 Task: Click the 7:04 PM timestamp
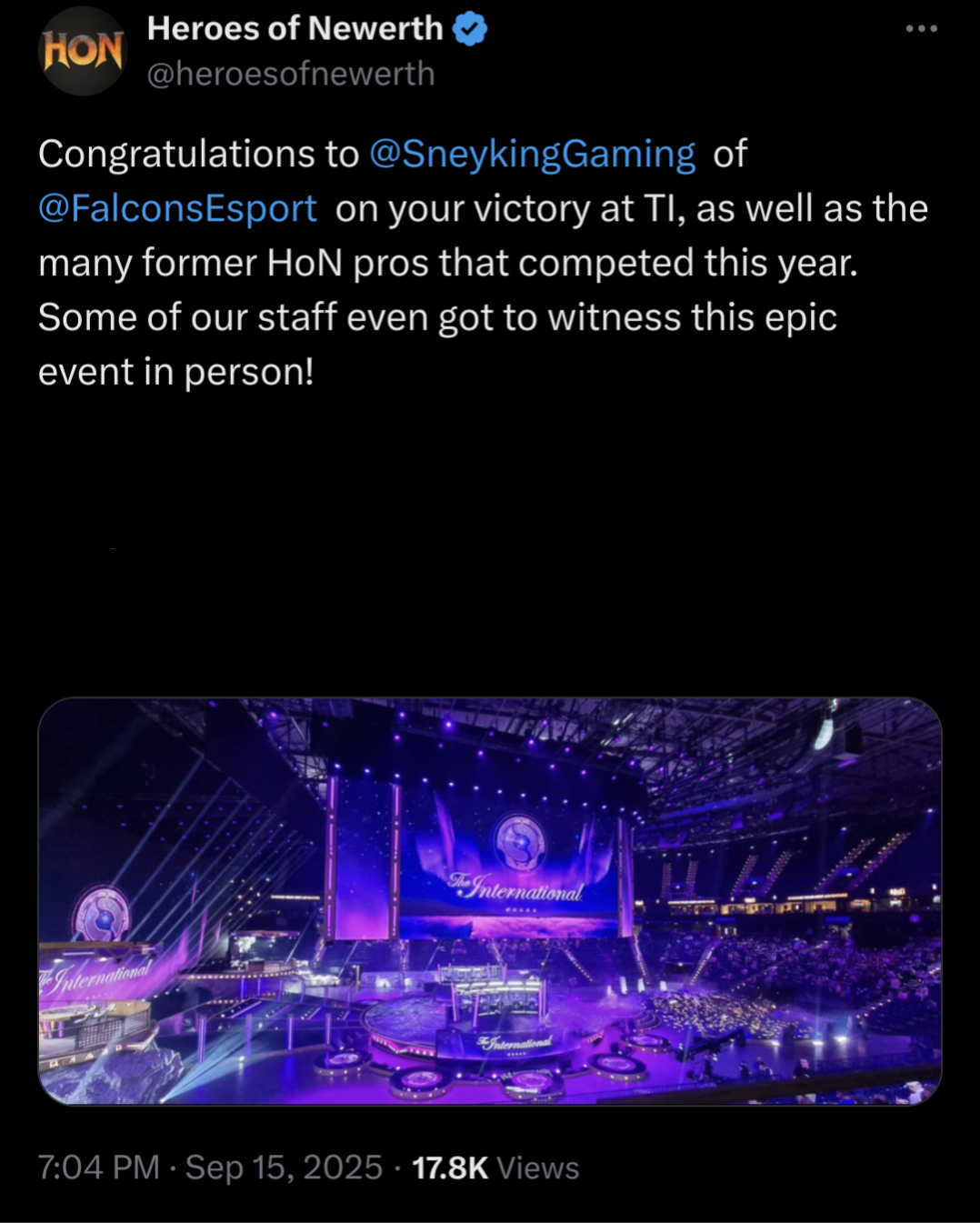pos(99,1168)
